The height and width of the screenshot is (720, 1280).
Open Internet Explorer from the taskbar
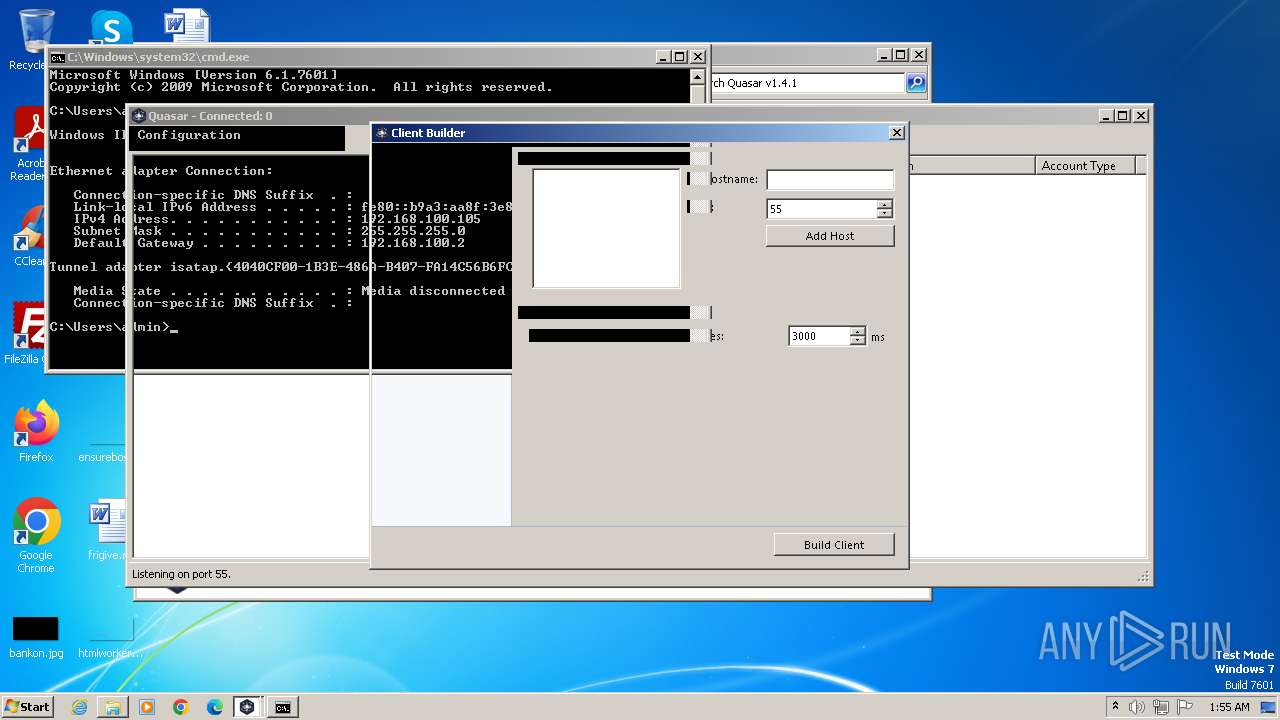click(x=79, y=707)
